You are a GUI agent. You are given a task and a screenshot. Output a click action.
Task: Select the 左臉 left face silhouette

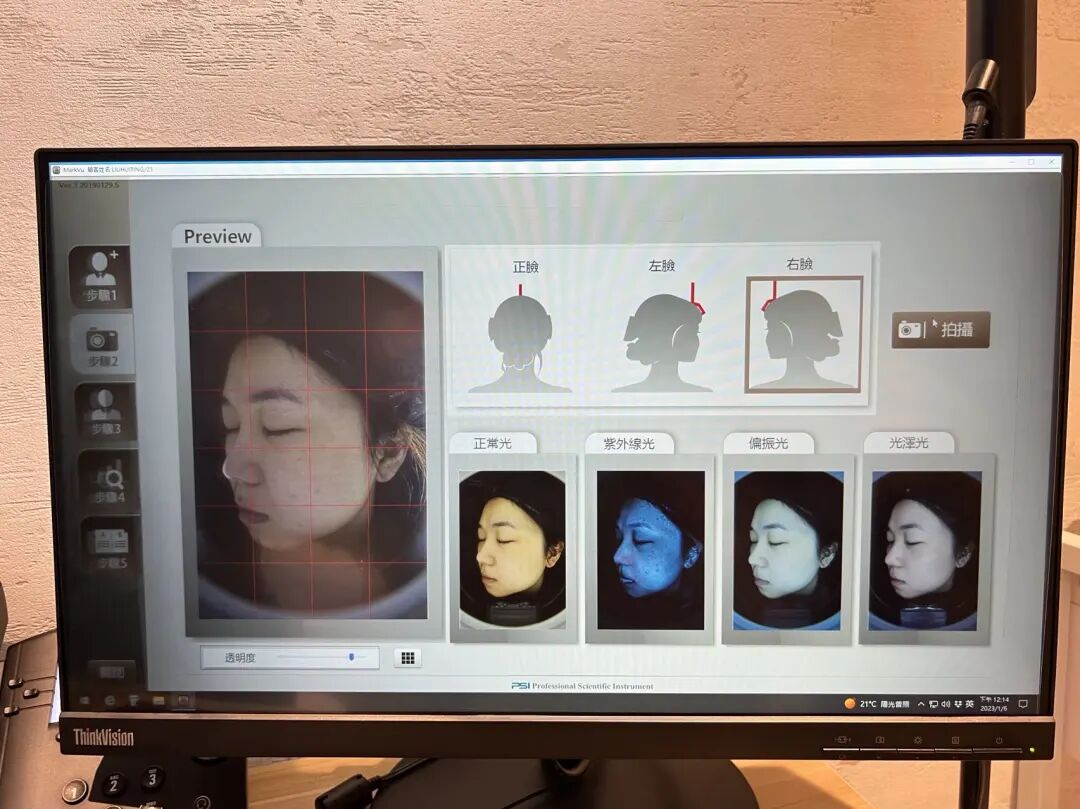(x=663, y=337)
